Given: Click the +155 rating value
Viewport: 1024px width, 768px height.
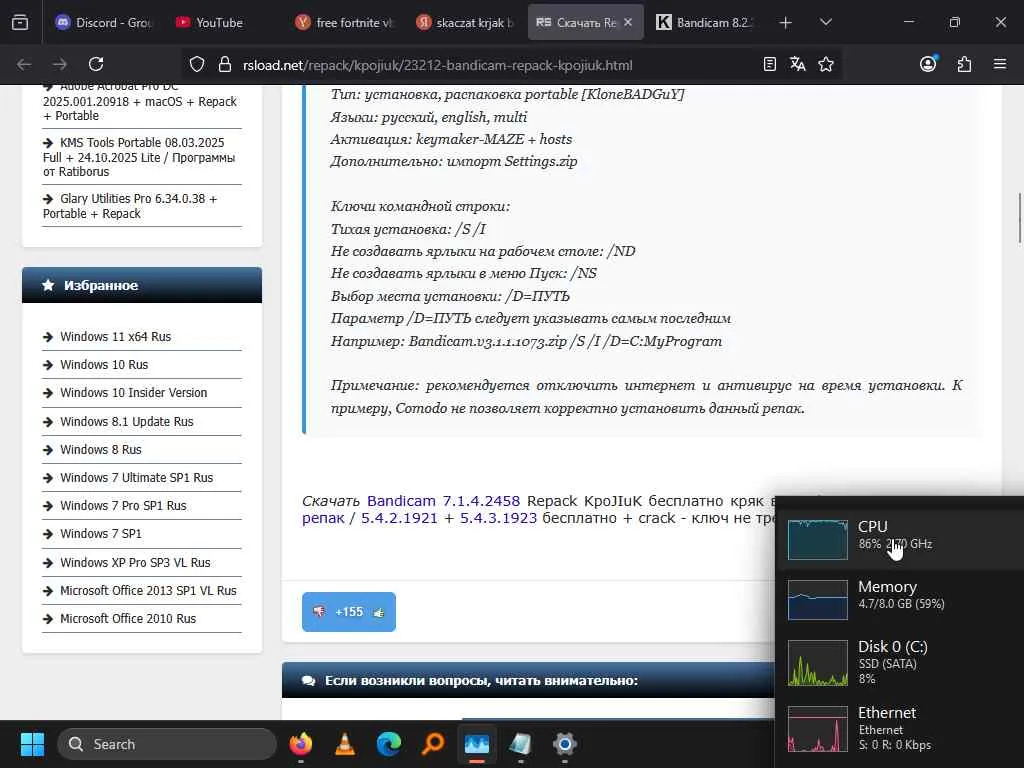Looking at the screenshot, I should click(349, 612).
